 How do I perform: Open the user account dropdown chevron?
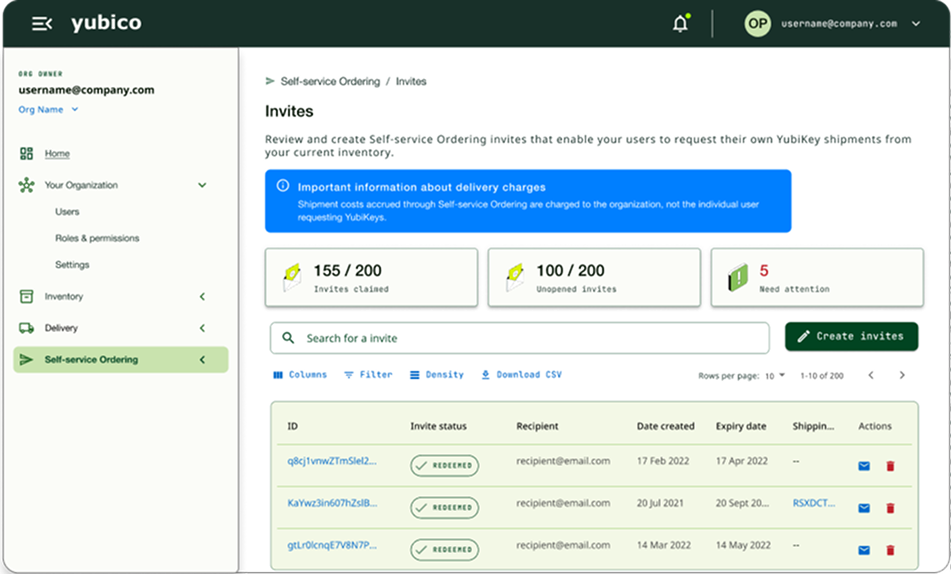click(x=916, y=24)
